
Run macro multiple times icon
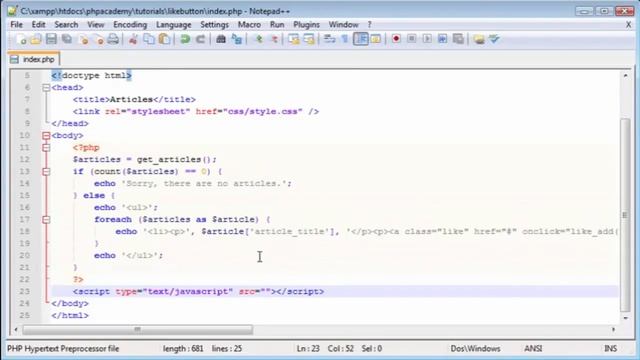(442, 39)
